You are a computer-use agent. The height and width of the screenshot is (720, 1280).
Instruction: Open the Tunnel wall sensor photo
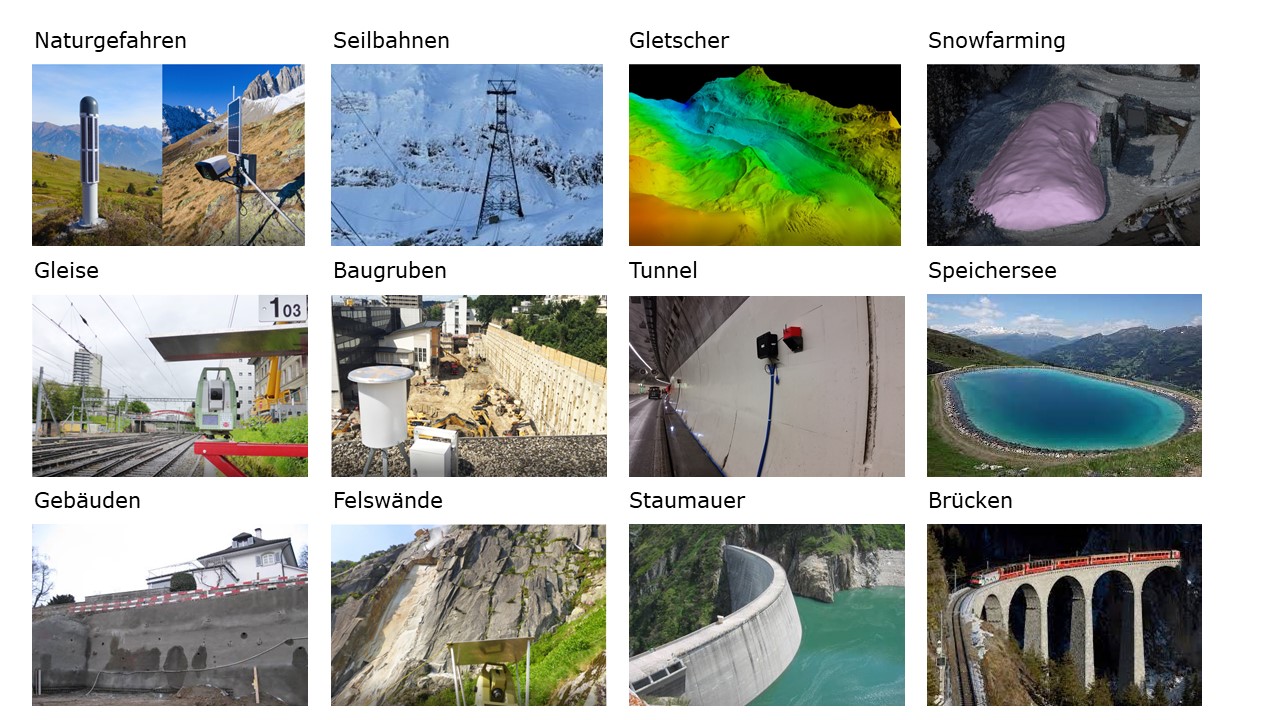[x=767, y=386]
